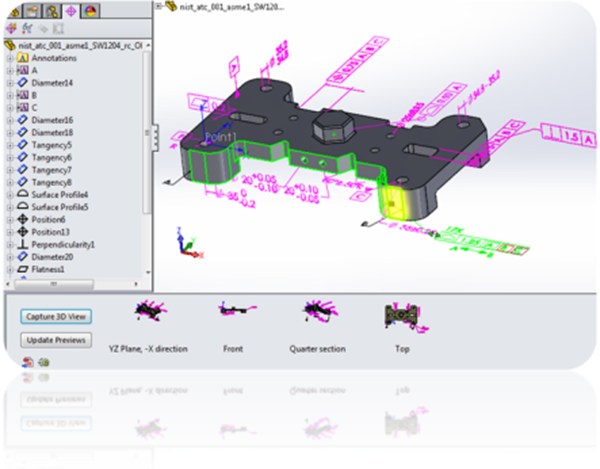Click the Tangency8 feature icon

coord(23,182)
